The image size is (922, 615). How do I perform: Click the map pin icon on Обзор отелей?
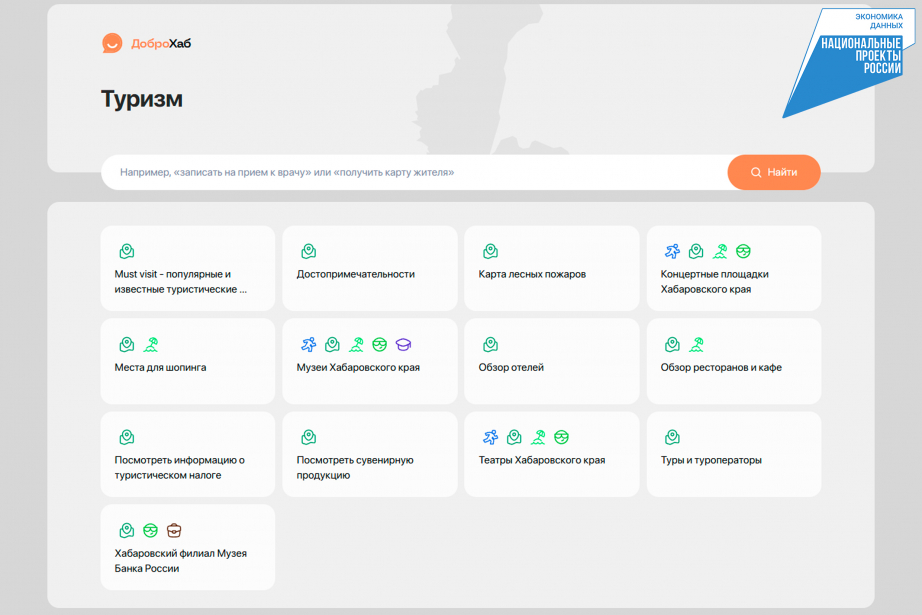490,345
